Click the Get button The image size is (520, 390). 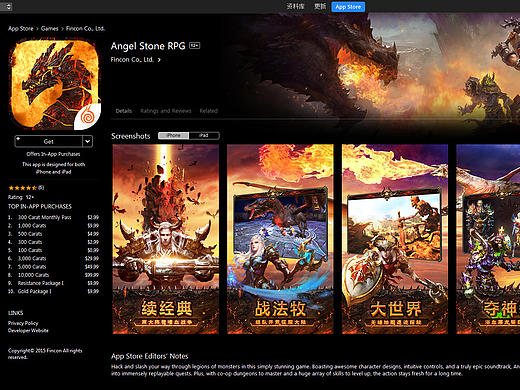49,141
